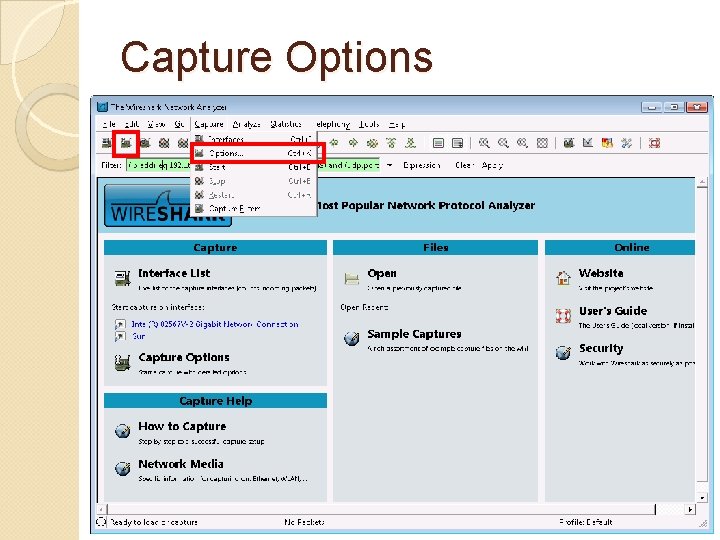Click the go back toolbar arrow
720x540 pixels.
pyautogui.click(x=334, y=143)
